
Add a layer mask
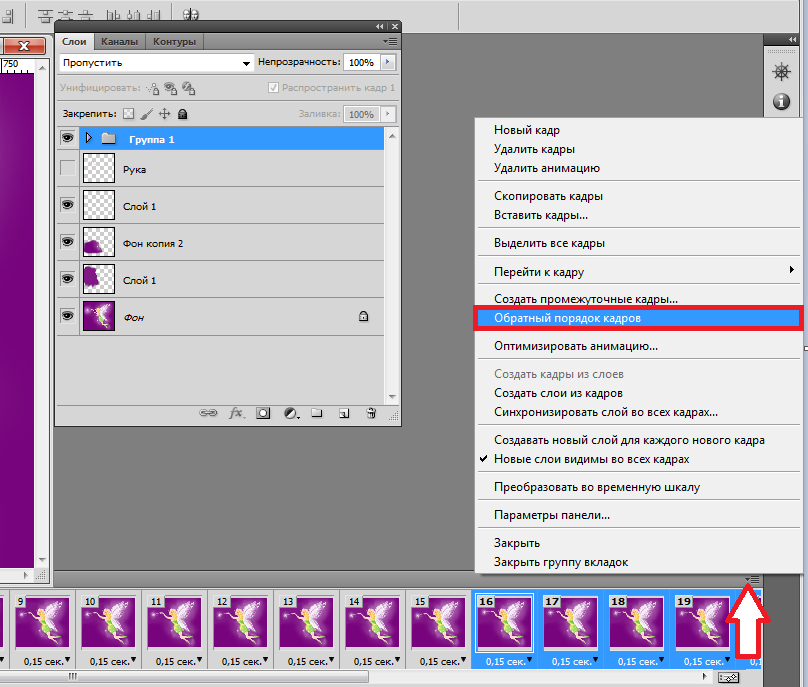(263, 413)
